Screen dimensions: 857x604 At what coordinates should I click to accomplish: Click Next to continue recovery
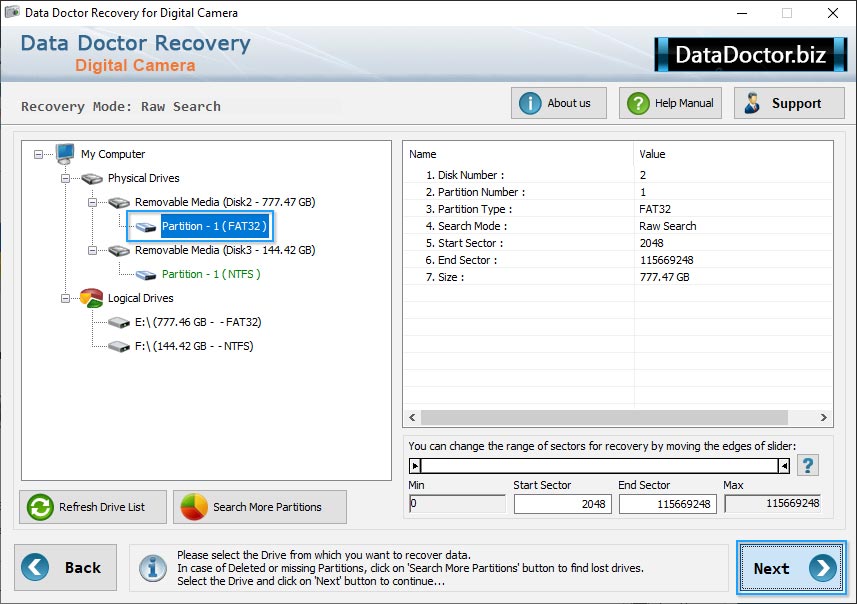(x=791, y=568)
